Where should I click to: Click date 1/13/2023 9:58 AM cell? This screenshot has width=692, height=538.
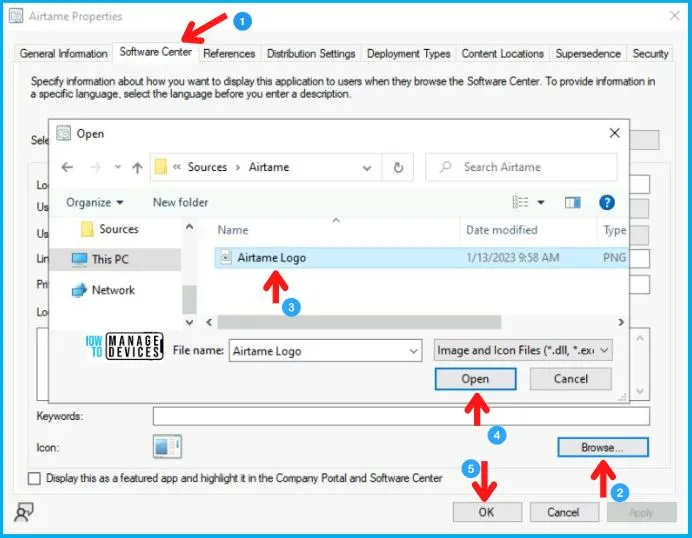(x=513, y=258)
